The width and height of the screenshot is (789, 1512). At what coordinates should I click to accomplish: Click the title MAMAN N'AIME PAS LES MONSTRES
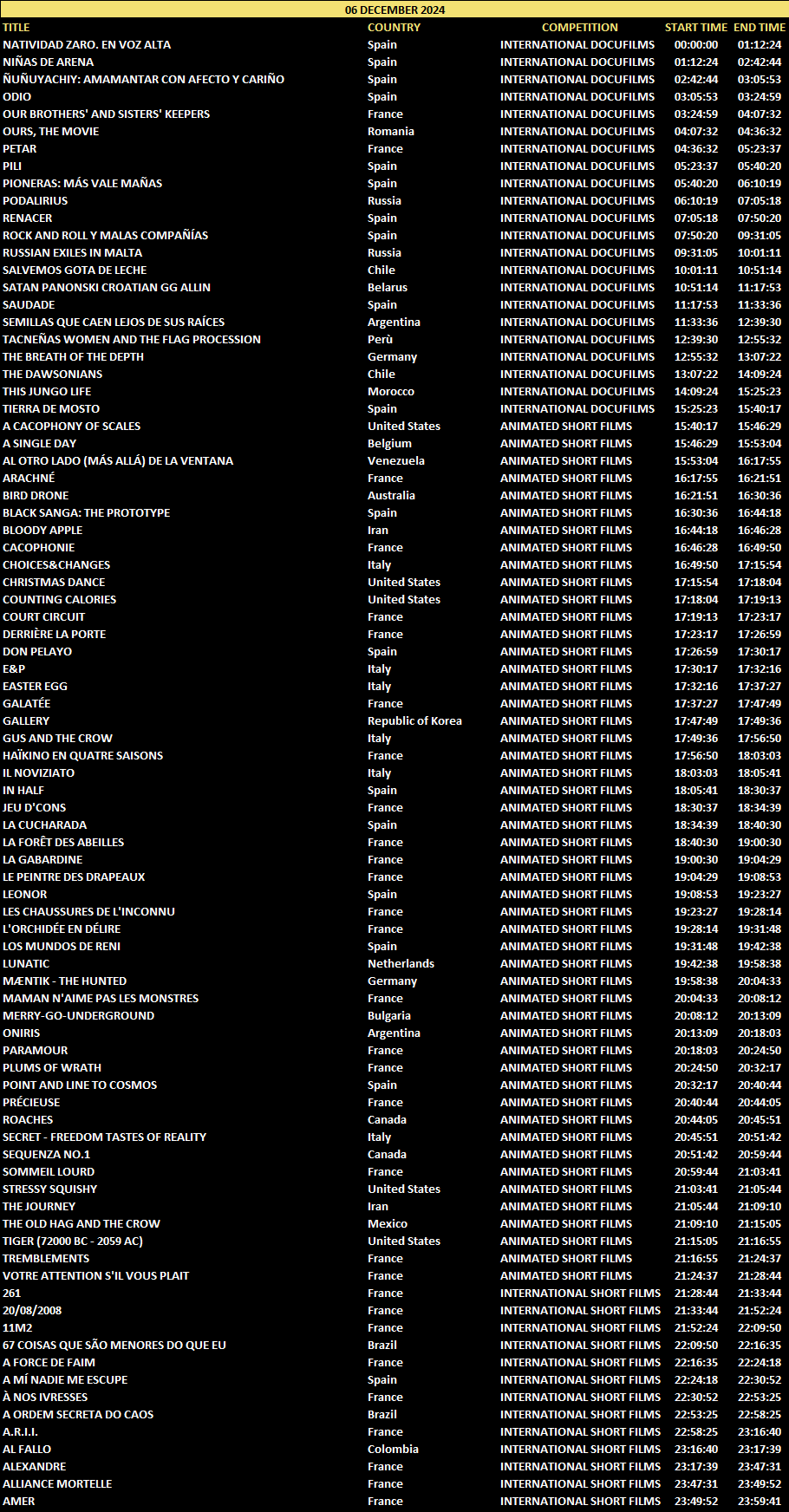click(x=101, y=998)
